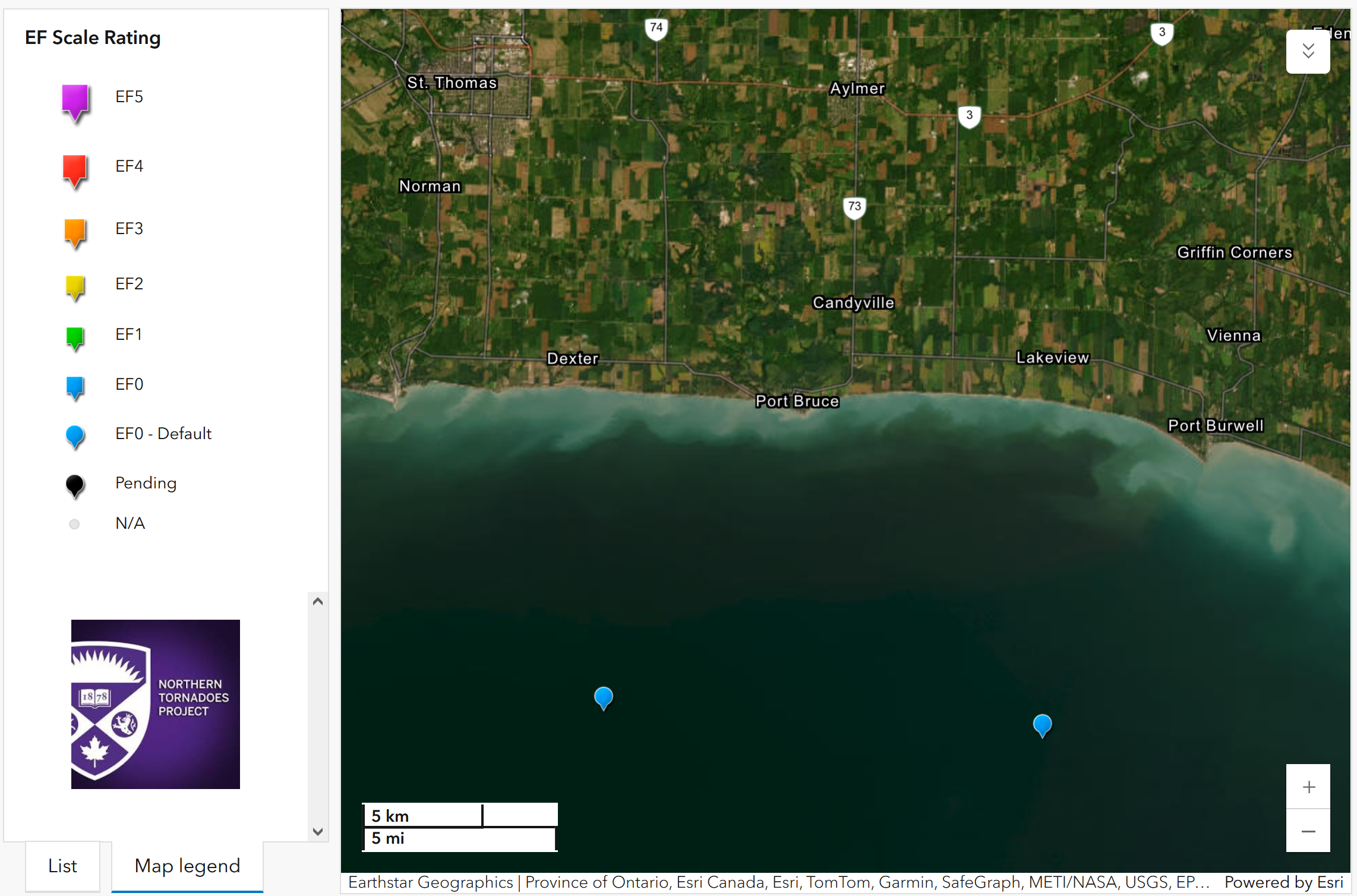Expand the truncated map attribution text
Screen dimensions: 1357x896
(x=778, y=882)
